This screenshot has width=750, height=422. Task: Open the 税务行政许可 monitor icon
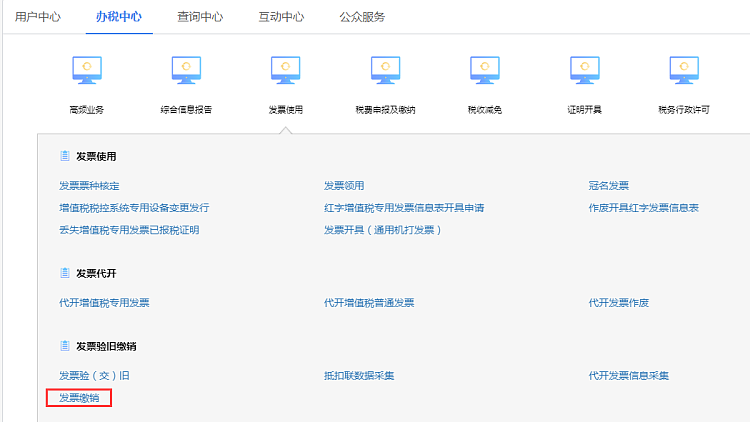point(684,70)
